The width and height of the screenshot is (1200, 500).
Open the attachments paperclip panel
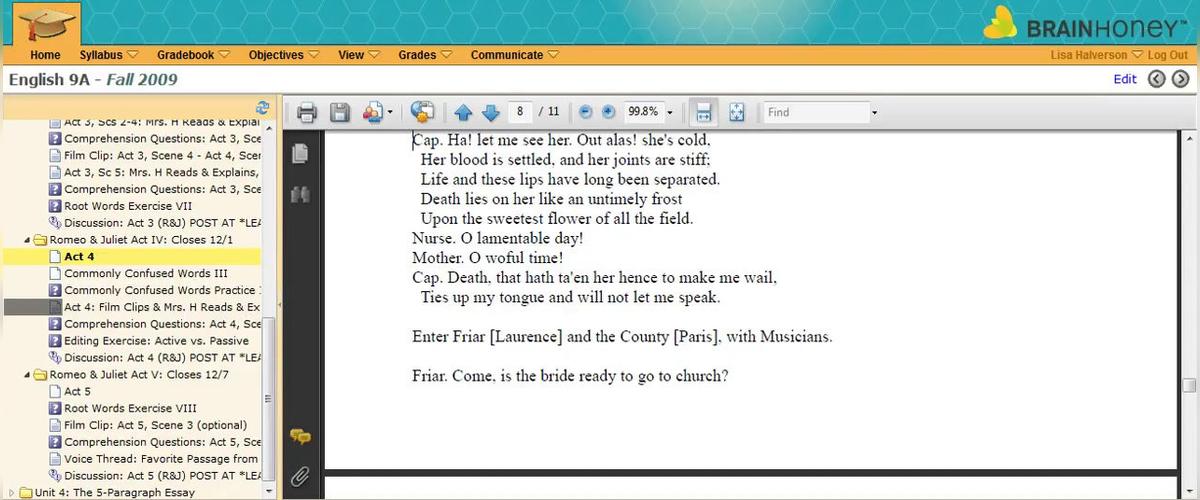299,477
